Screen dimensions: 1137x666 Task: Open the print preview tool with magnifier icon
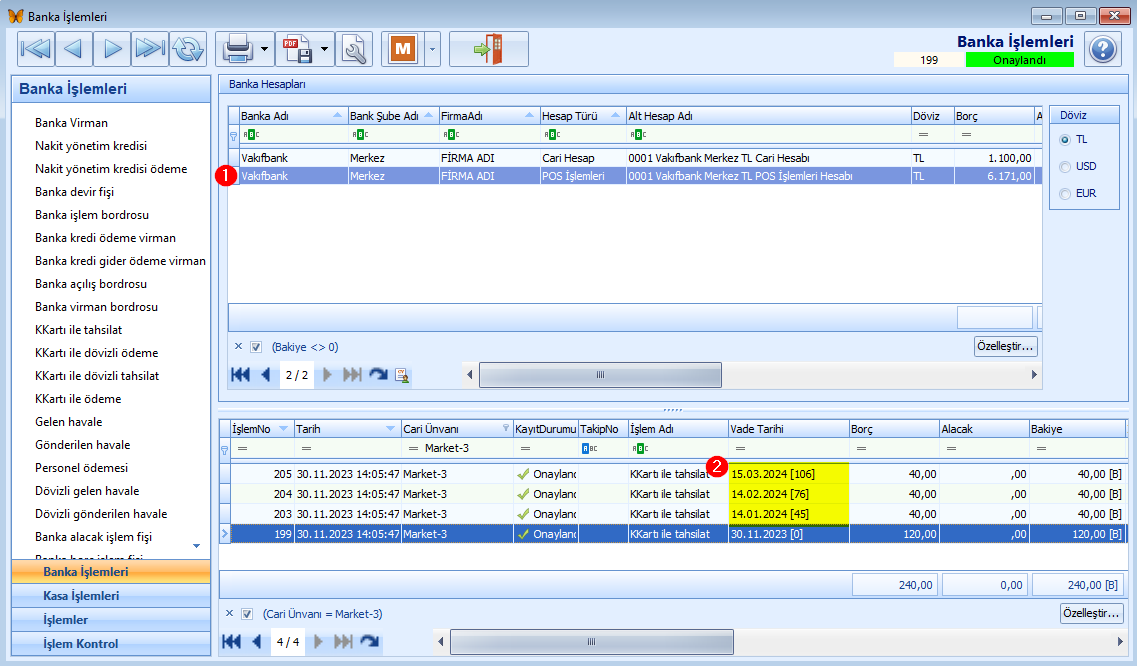pyautogui.click(x=354, y=49)
